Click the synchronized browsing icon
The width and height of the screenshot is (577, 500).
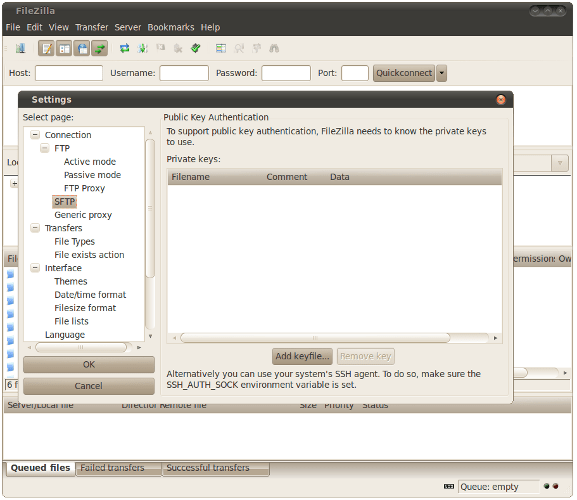pyautogui.click(x=256, y=48)
